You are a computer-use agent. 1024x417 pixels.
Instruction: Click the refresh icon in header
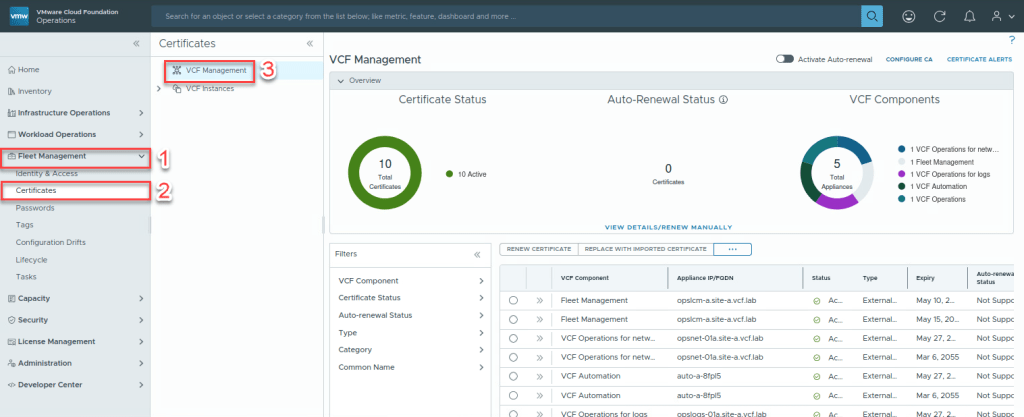click(x=940, y=17)
